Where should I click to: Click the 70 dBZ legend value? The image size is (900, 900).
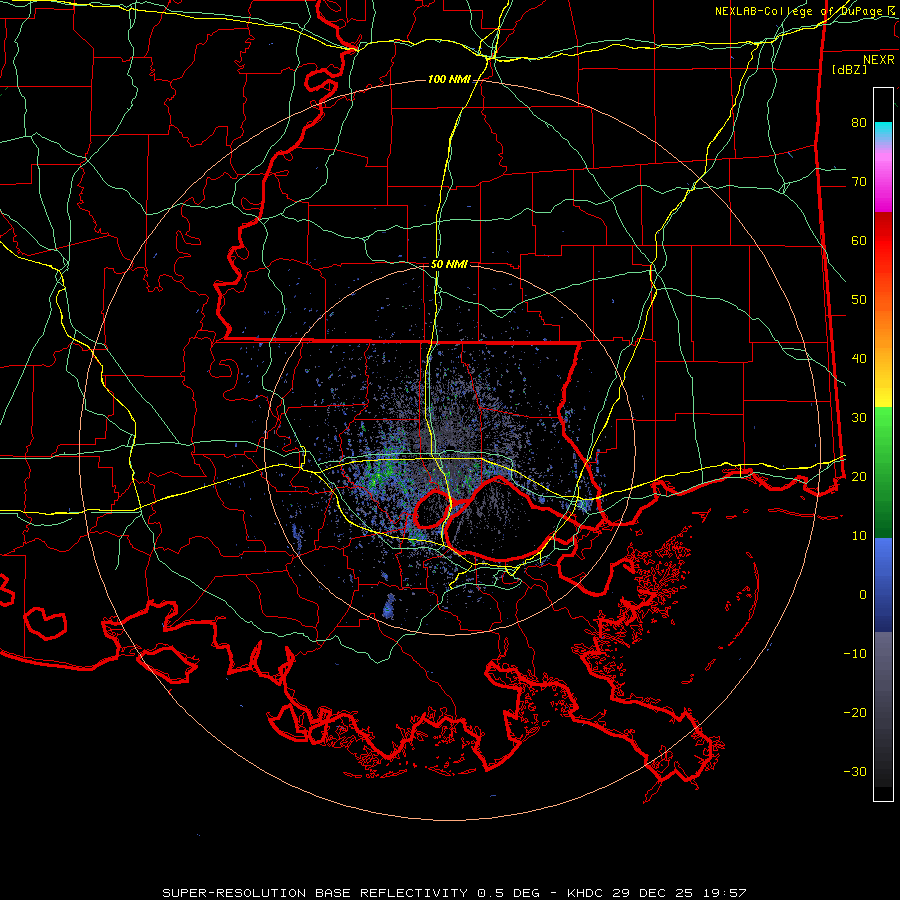pos(859,181)
